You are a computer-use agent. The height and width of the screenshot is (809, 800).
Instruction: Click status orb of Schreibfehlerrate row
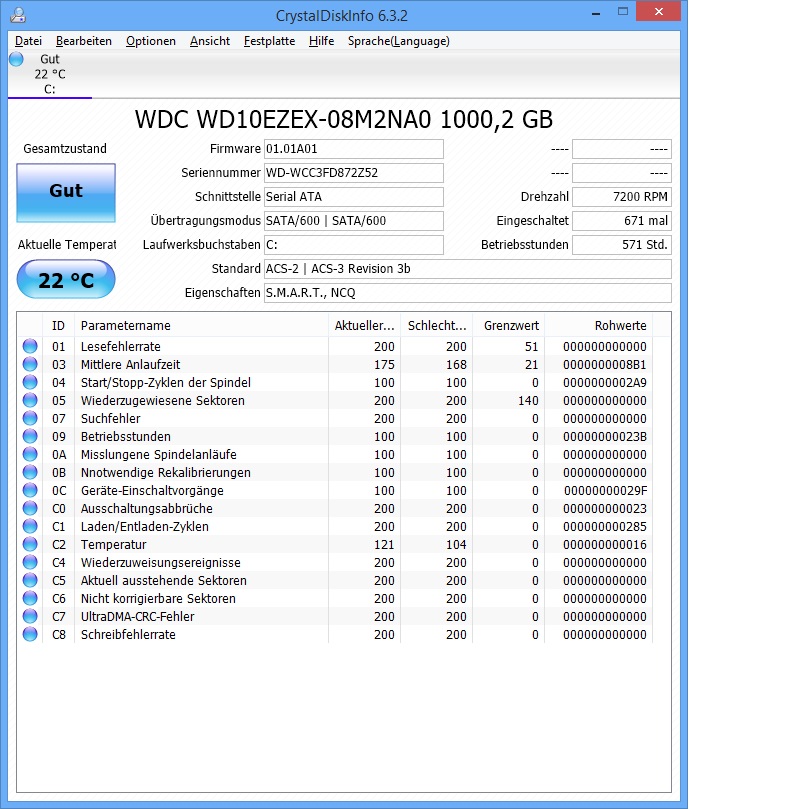click(30, 634)
